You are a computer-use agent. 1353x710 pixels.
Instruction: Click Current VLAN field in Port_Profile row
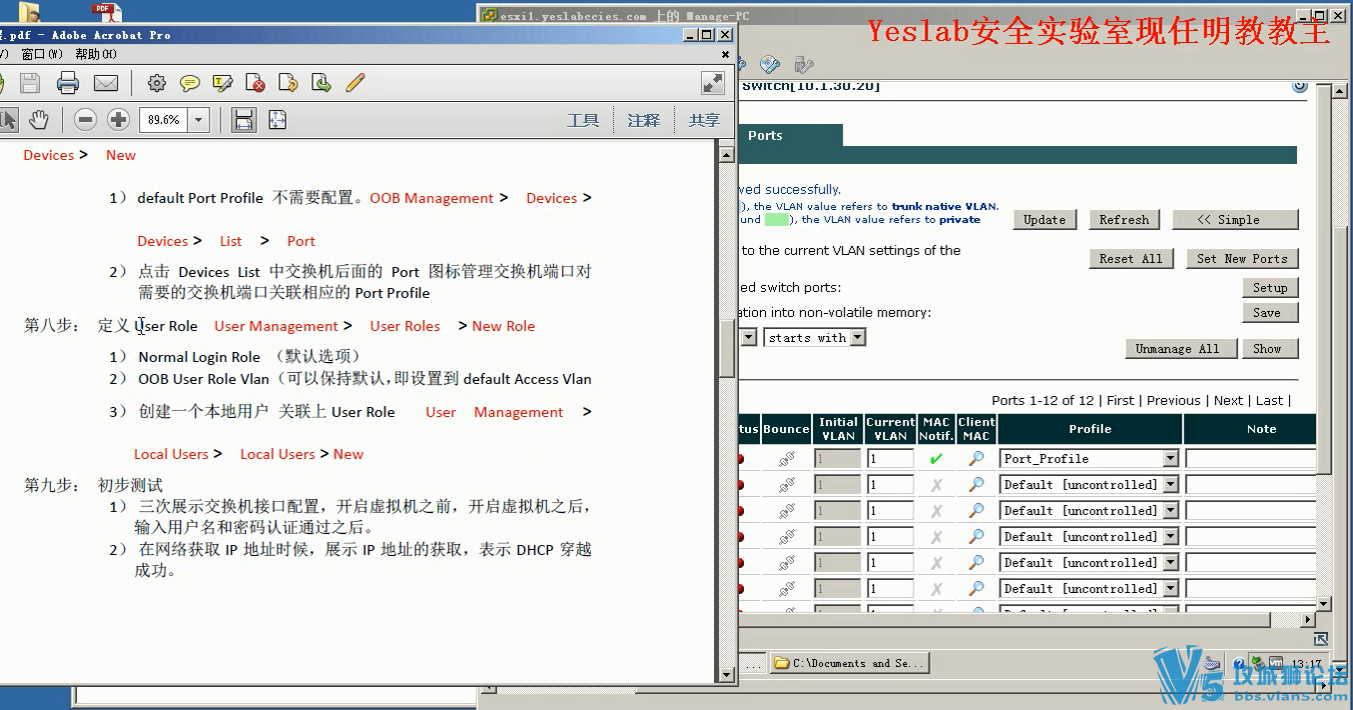point(890,459)
